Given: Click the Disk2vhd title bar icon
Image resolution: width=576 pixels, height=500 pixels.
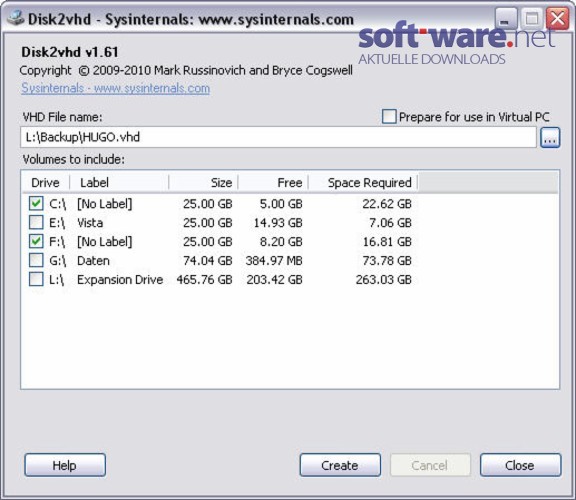Looking at the screenshot, I should point(16,18).
